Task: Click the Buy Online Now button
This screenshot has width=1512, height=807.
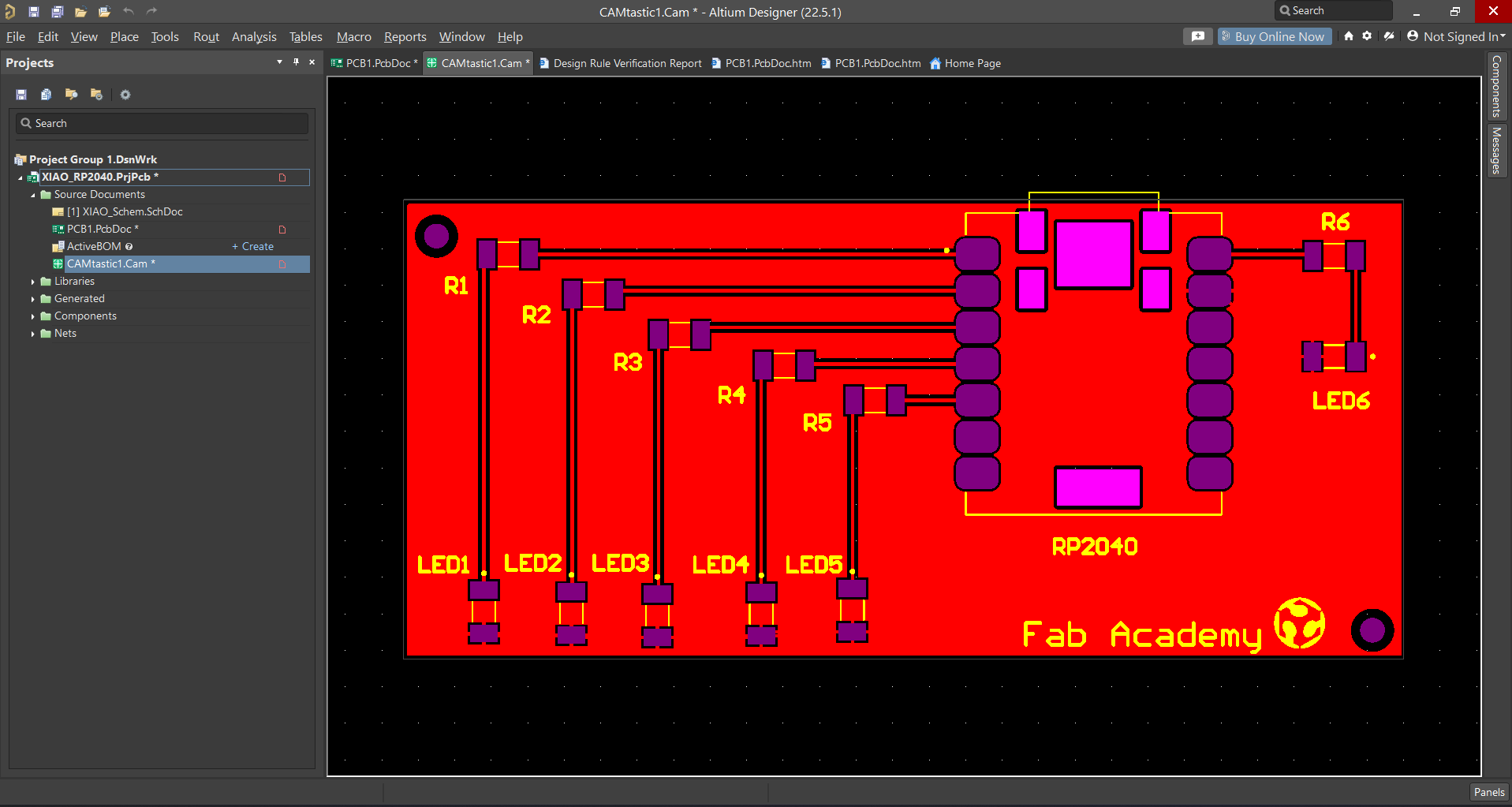Action: click(1275, 36)
